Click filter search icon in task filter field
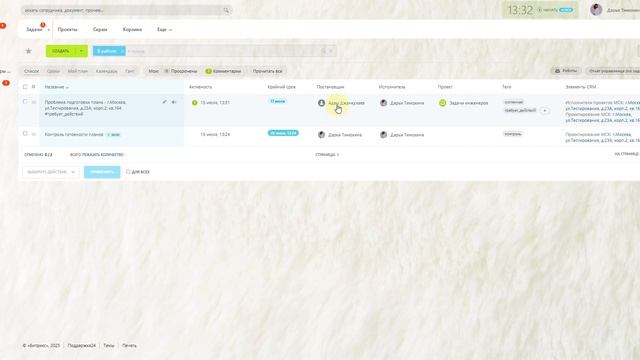Screen dimensions: 640x360 tap(323, 51)
